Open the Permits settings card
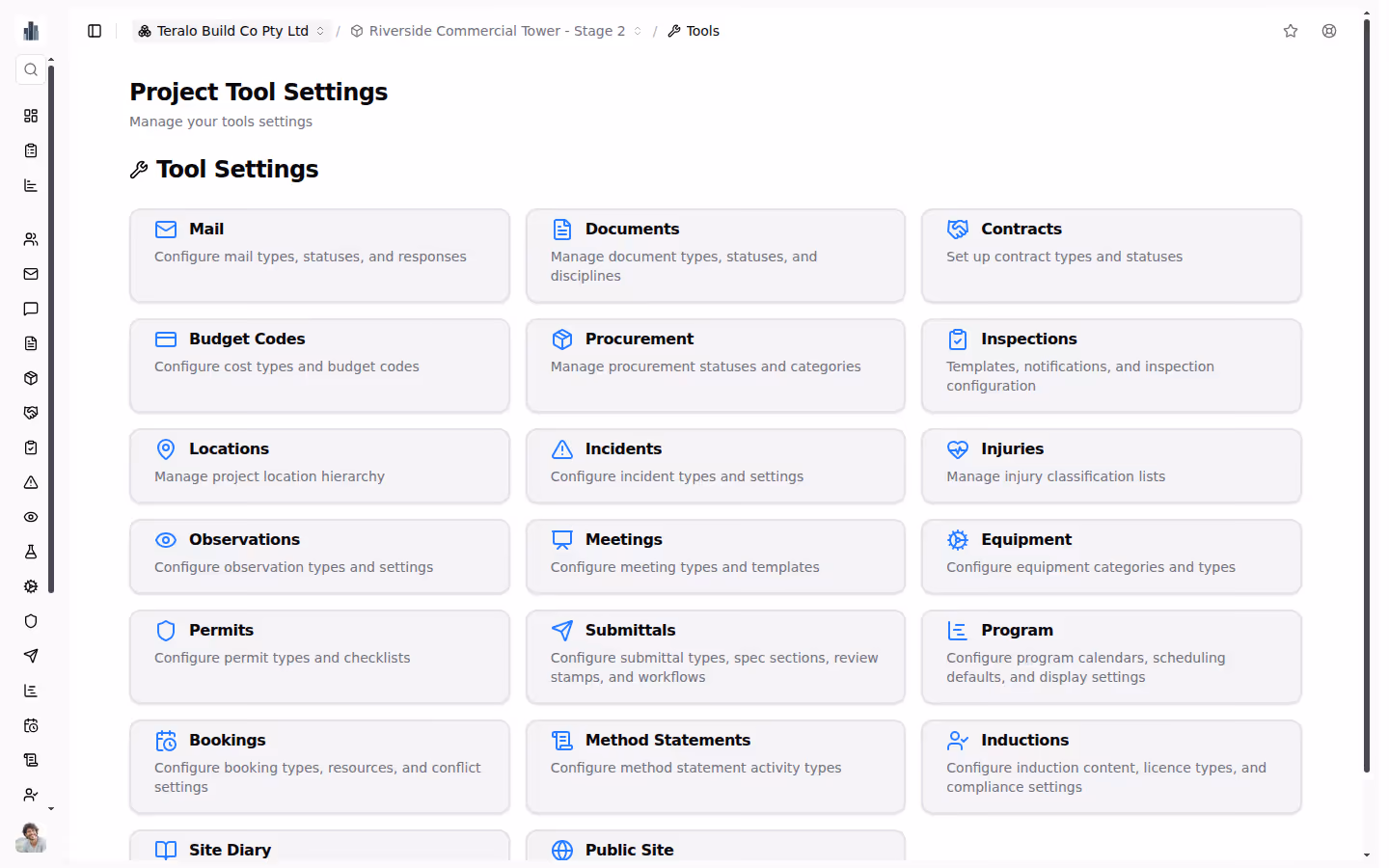Image resolution: width=1389 pixels, height=868 pixels. (319, 657)
